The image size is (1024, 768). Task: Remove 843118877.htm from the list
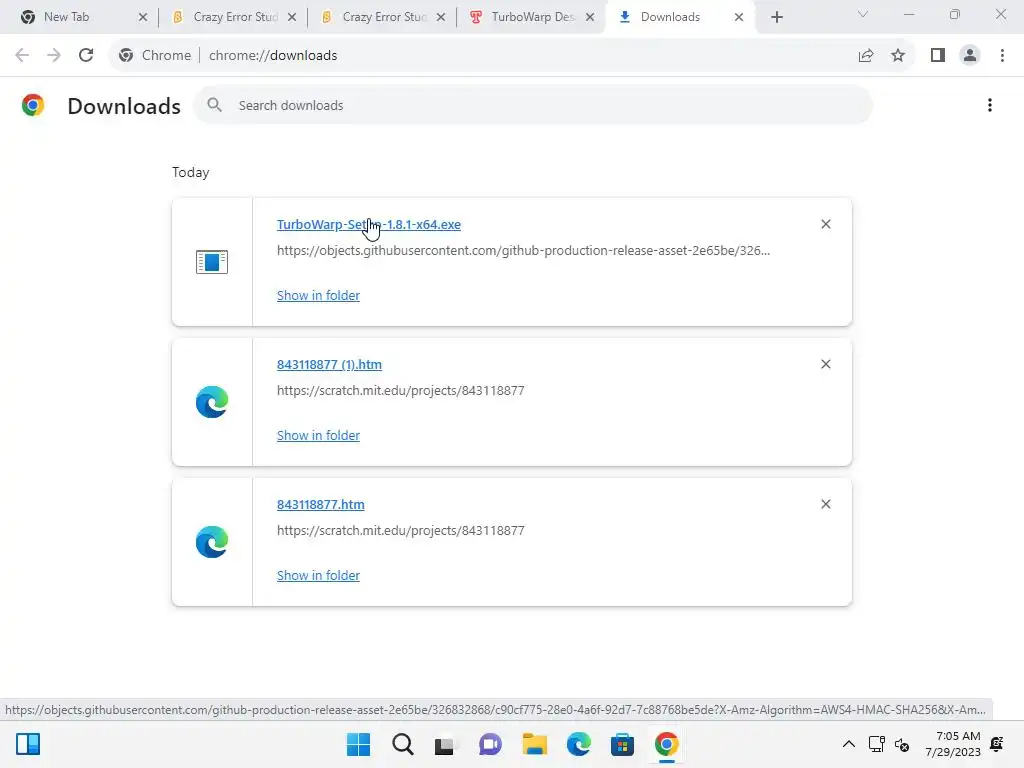tap(825, 504)
